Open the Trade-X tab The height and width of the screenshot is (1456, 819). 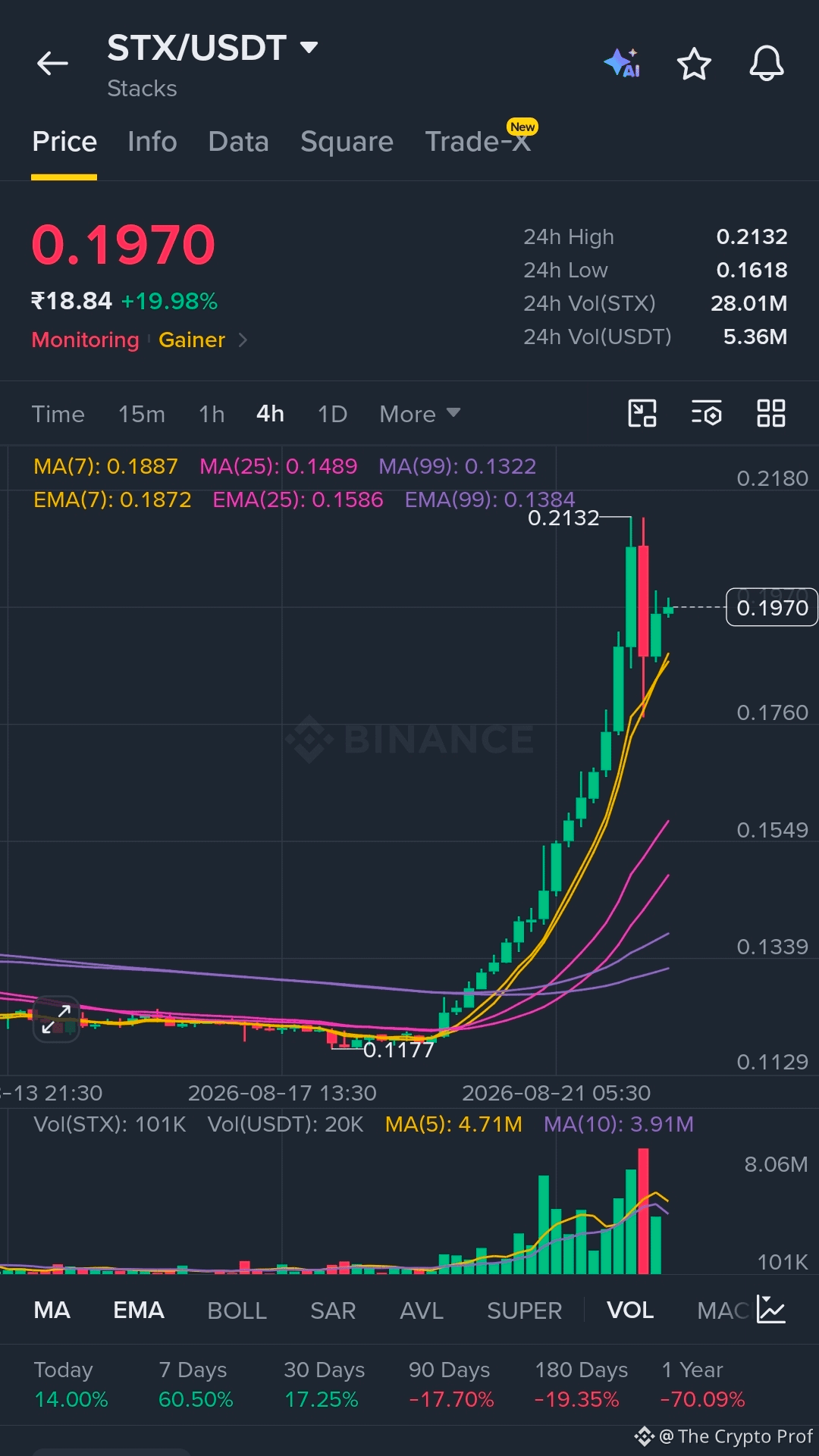click(478, 142)
